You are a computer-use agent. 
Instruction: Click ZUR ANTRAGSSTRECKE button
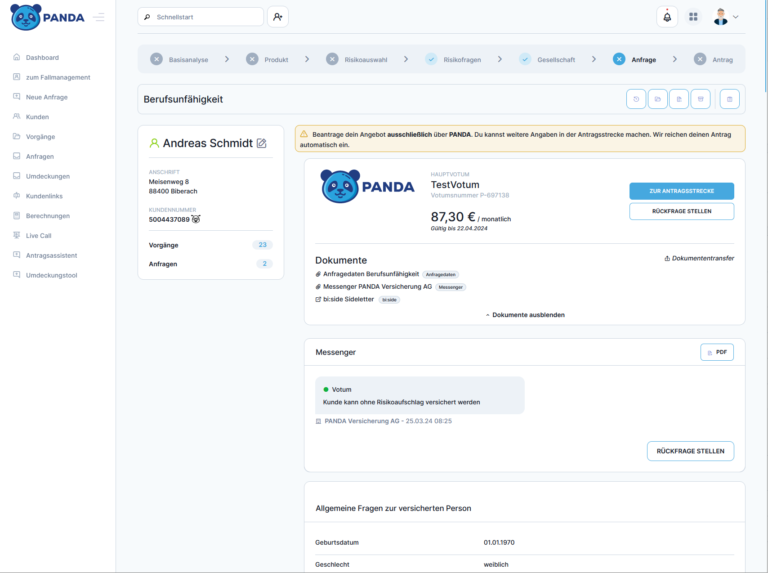pos(681,191)
